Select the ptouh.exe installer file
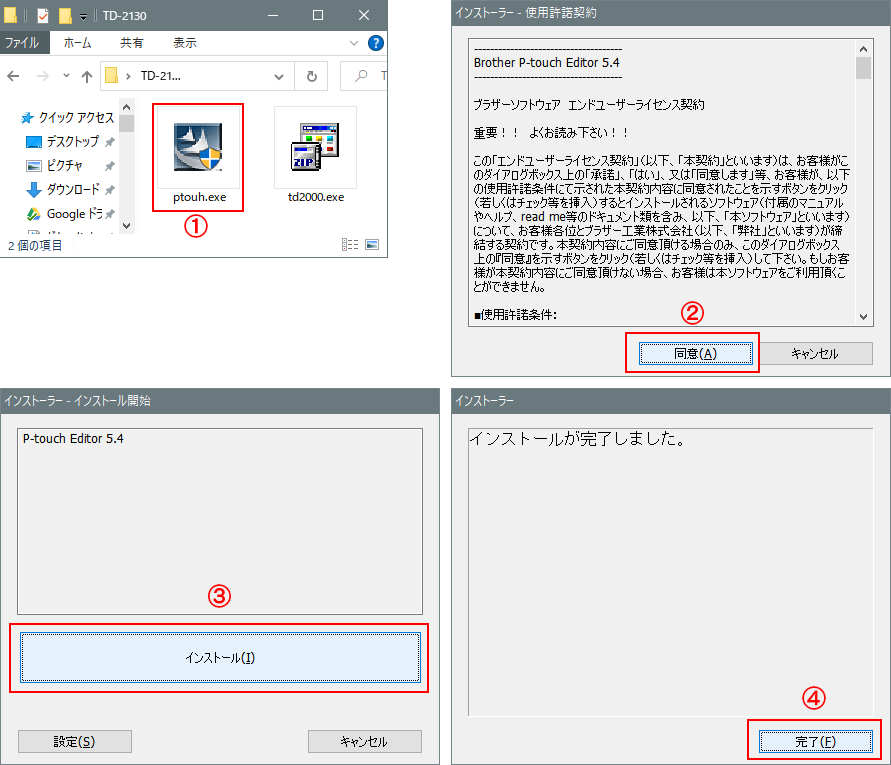The height and width of the screenshot is (765, 891). pos(199,156)
